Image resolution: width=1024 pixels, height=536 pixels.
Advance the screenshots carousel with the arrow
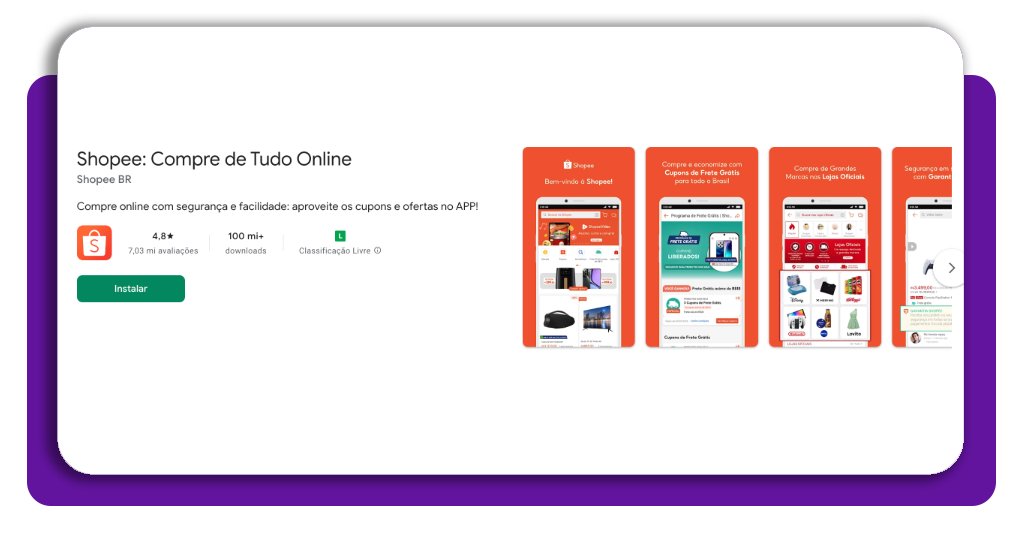951,268
